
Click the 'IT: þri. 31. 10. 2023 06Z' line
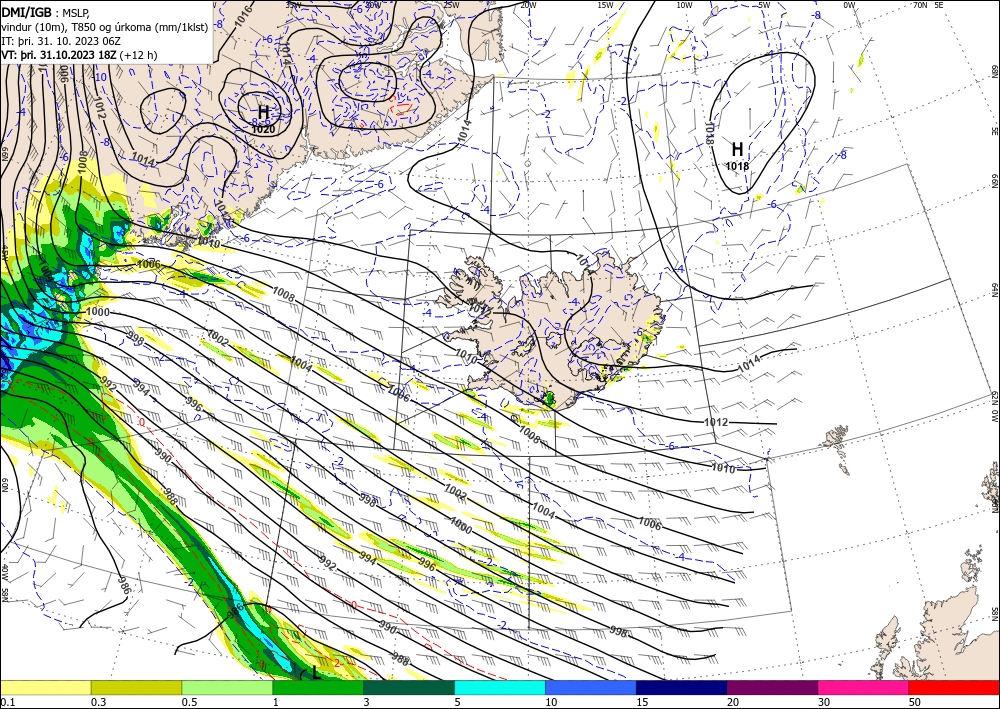(61, 41)
